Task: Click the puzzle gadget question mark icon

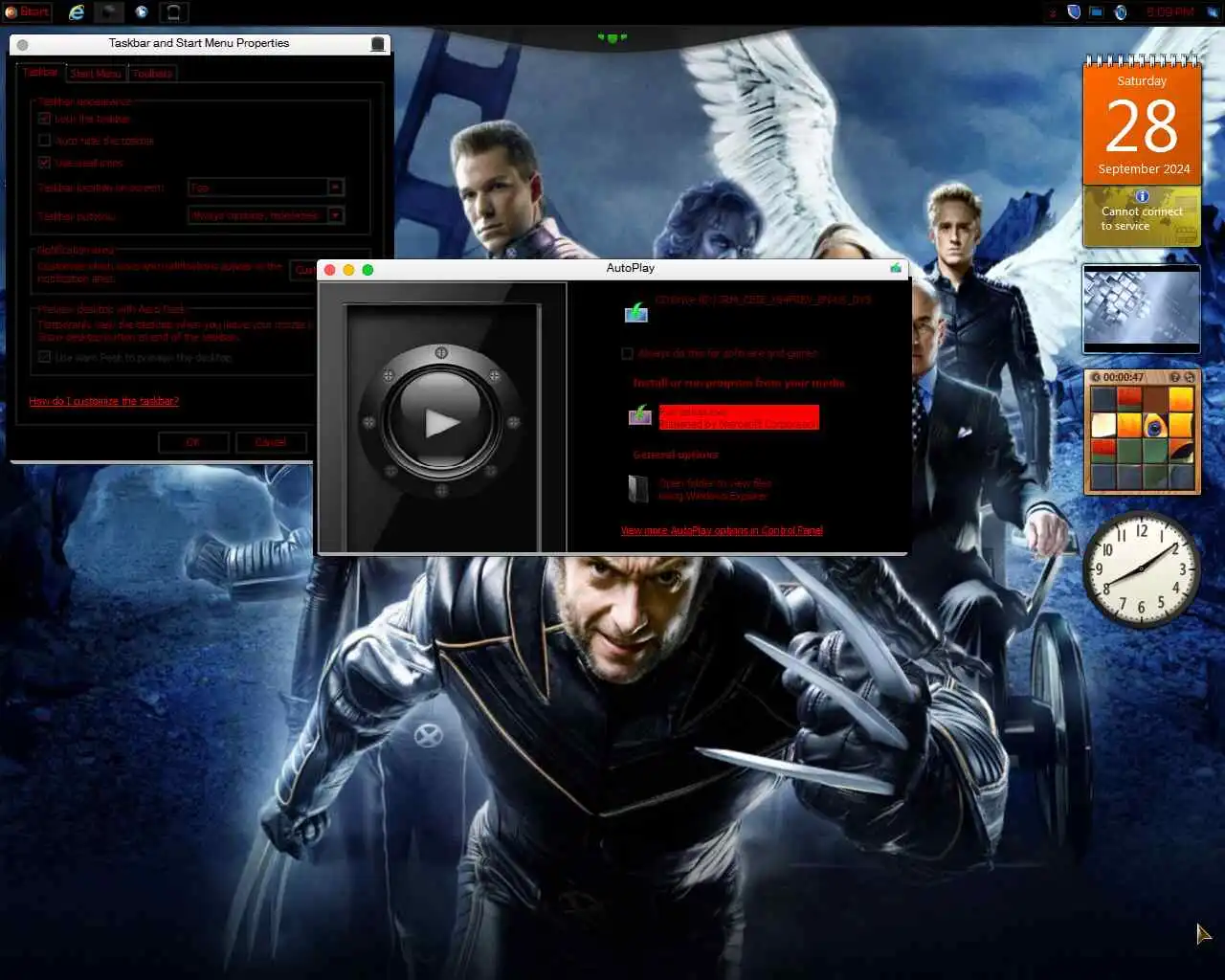Action: click(1175, 377)
